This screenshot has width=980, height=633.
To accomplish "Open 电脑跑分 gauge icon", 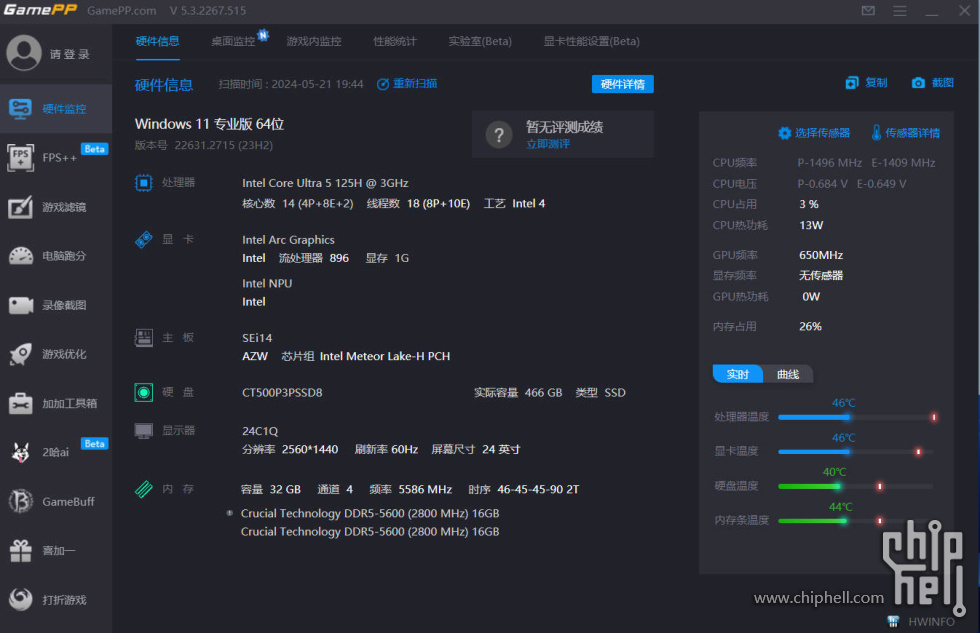I will 21,256.
